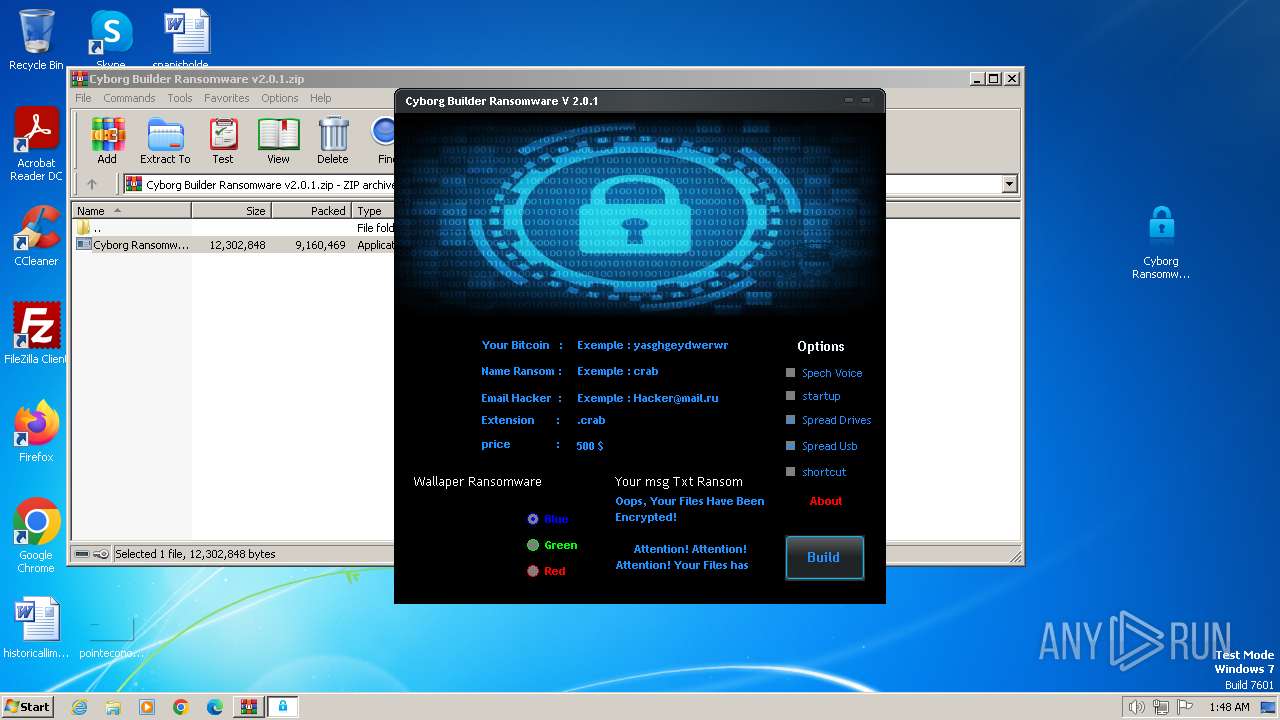
Task: Click the ransom message text box
Action: (690, 535)
